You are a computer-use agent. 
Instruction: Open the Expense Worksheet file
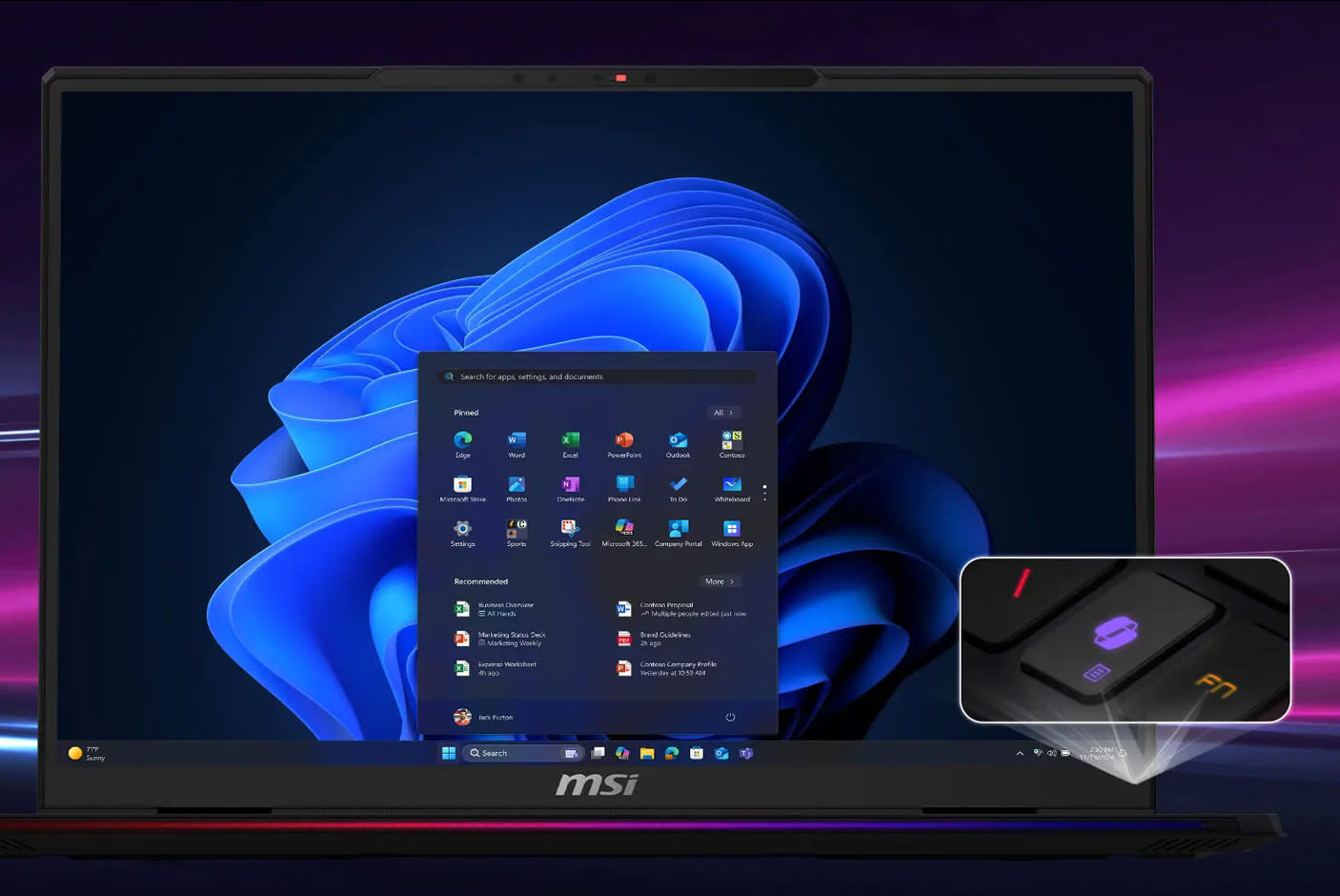point(496,668)
